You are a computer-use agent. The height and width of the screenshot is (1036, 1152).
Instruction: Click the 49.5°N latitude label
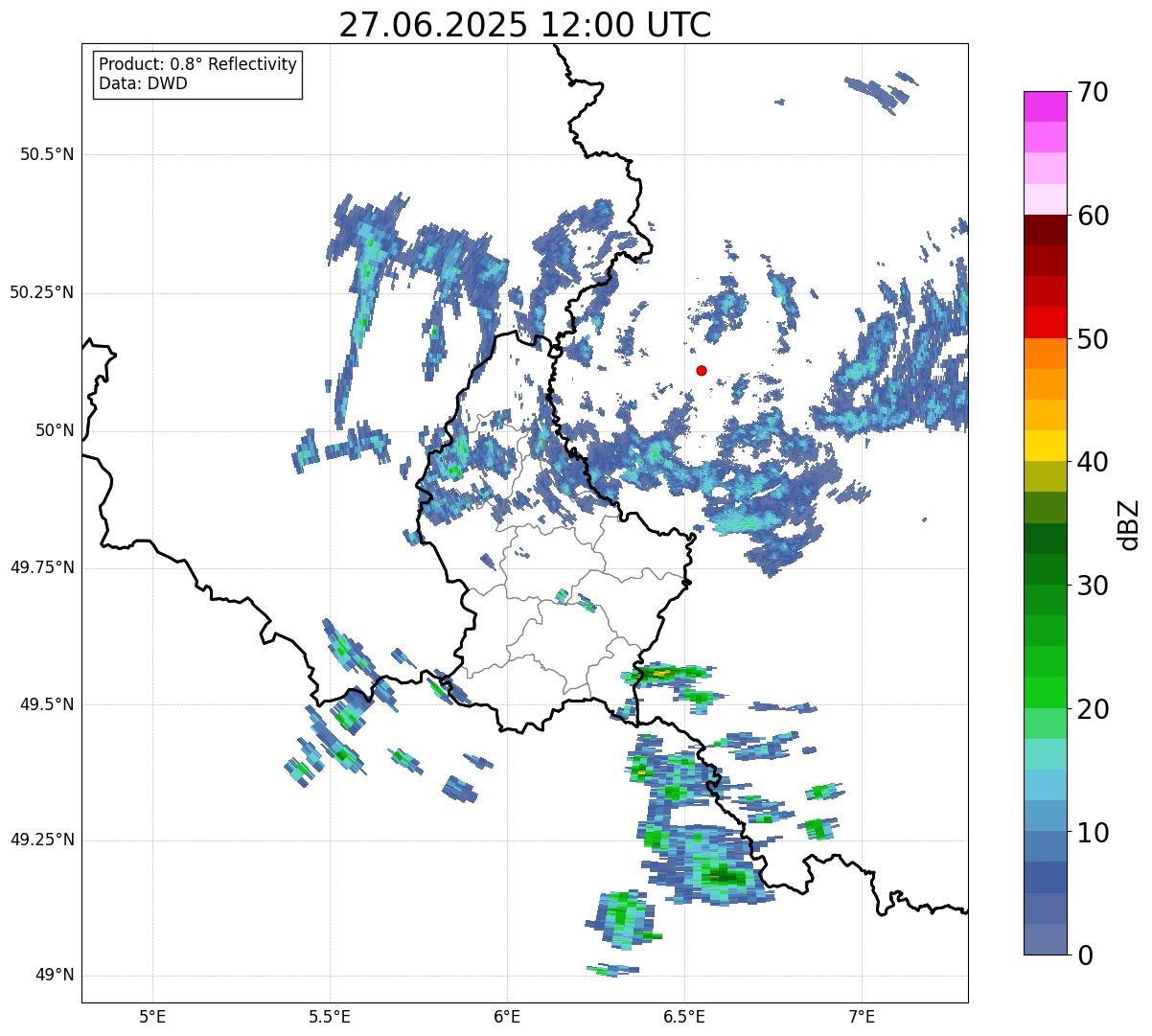pos(47,704)
